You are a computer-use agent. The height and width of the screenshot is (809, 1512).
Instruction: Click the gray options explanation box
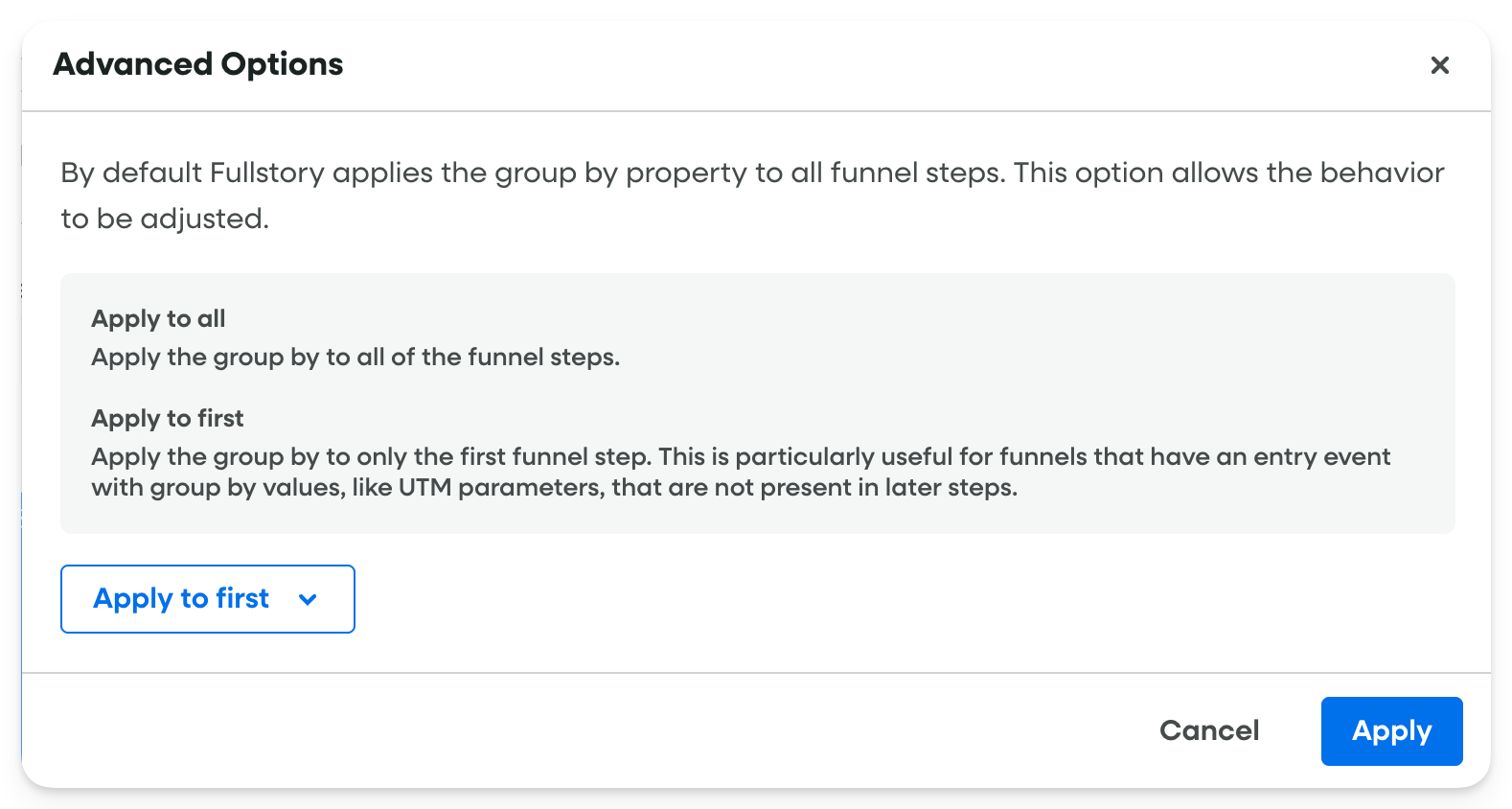[x=757, y=403]
